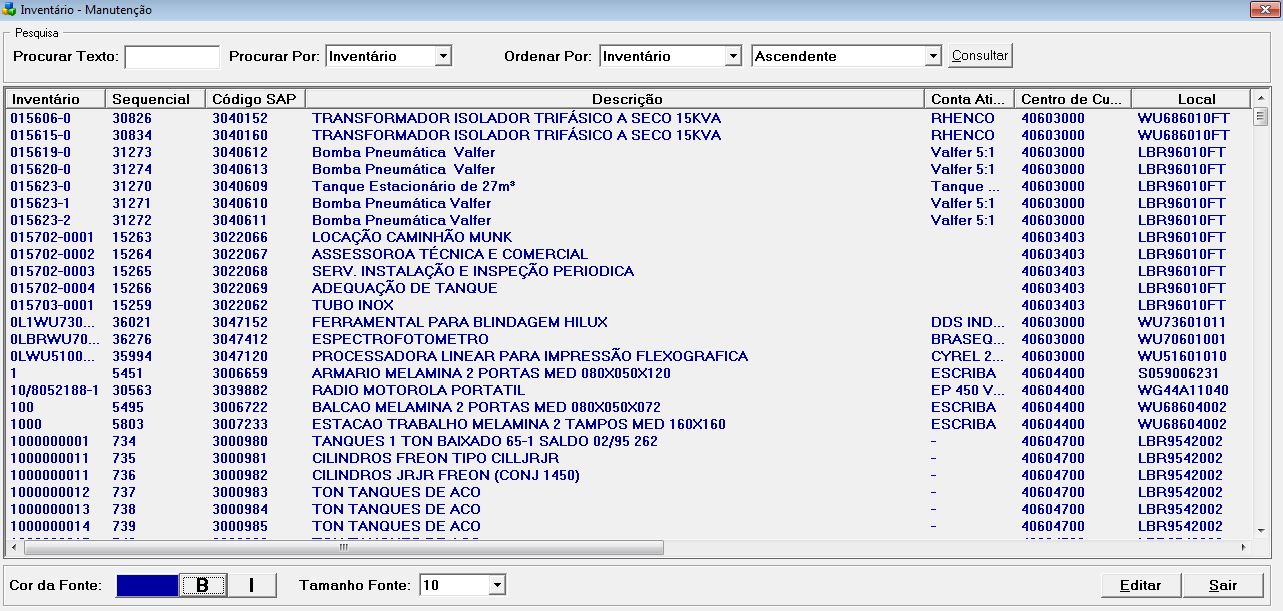Click the horizontal scrollbar right arrow
The image size is (1283, 611).
1243,548
